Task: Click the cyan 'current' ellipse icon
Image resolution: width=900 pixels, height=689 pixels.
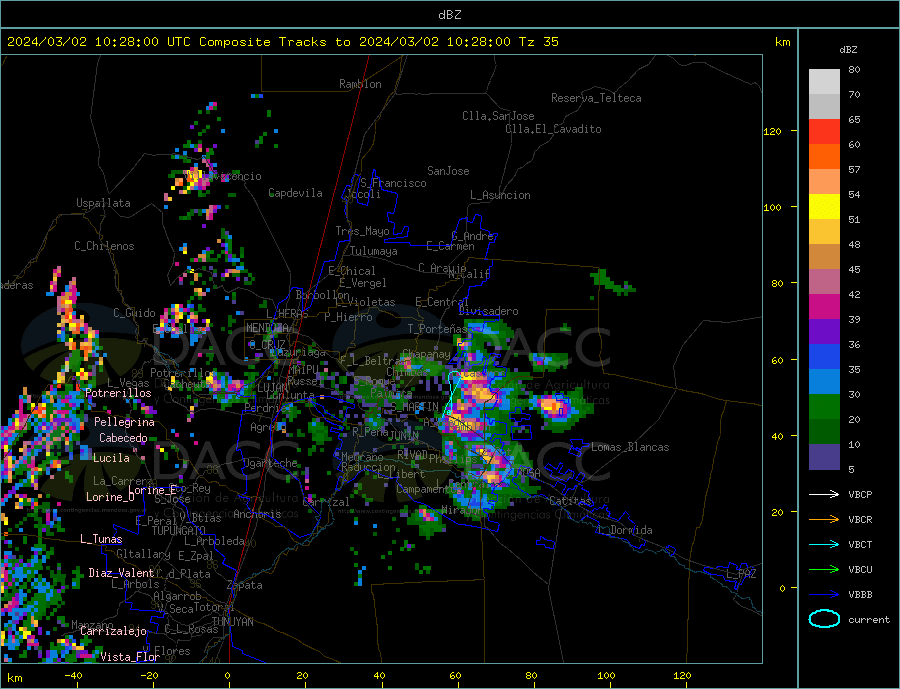Action: [824, 619]
